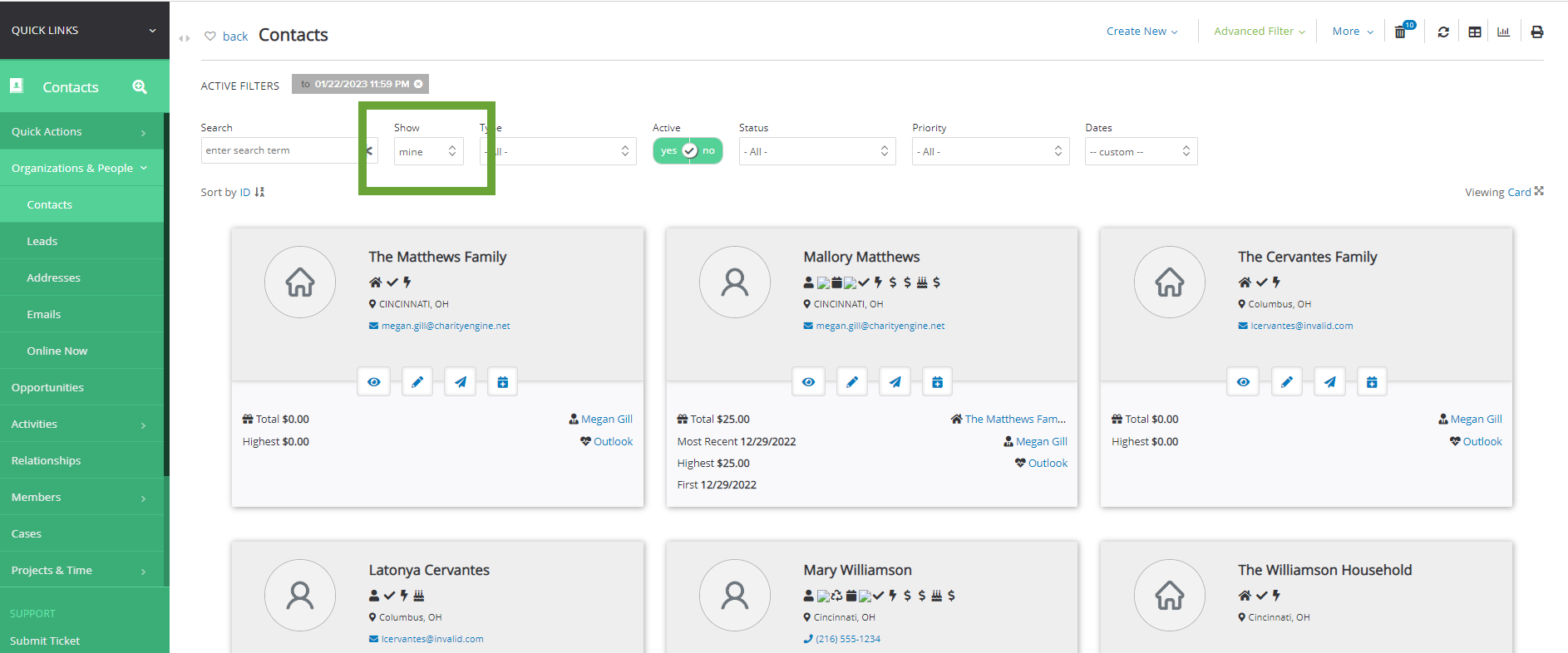Open Cases in the sidebar

pos(81,533)
